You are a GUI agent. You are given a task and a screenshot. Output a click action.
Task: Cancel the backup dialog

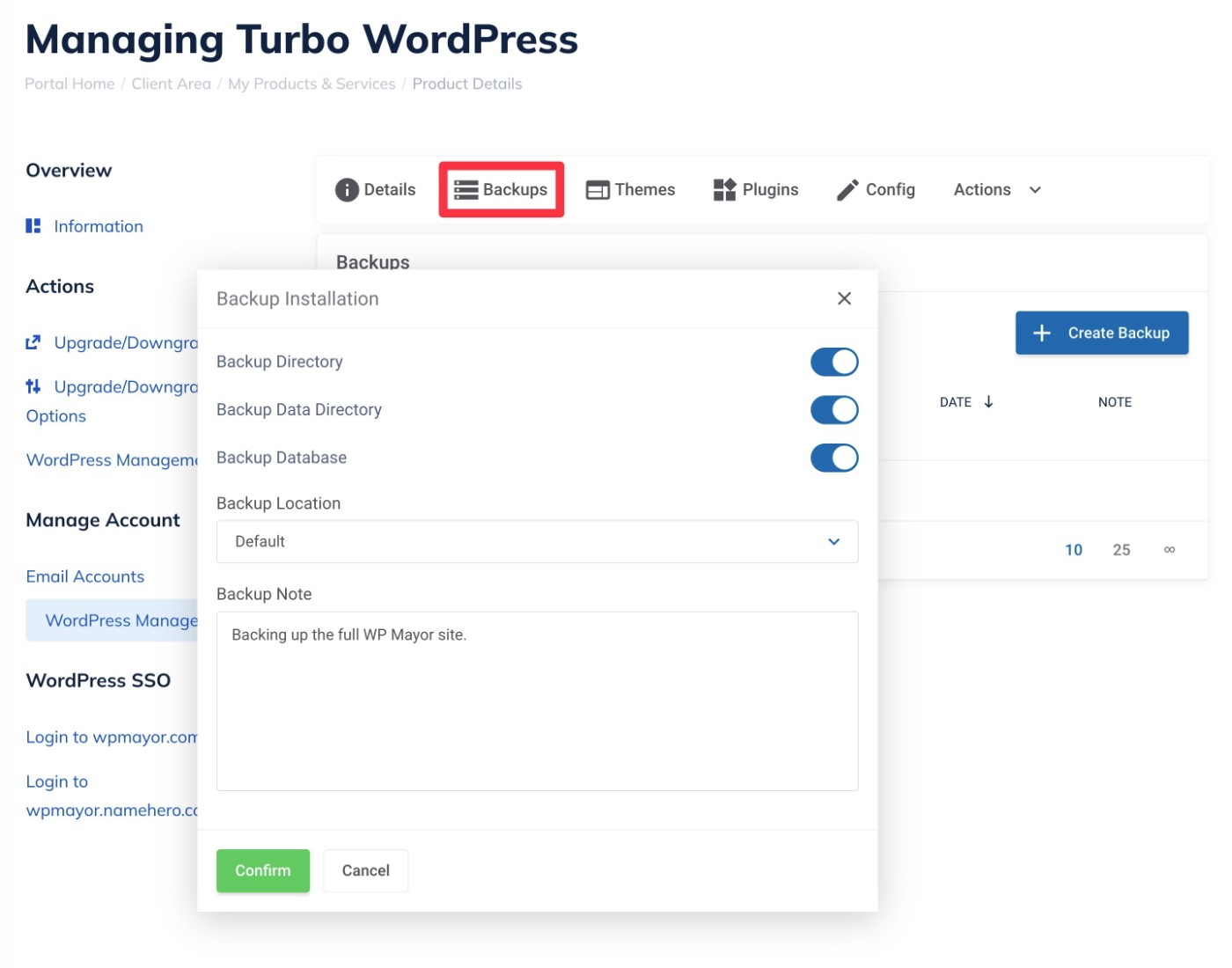tap(366, 870)
